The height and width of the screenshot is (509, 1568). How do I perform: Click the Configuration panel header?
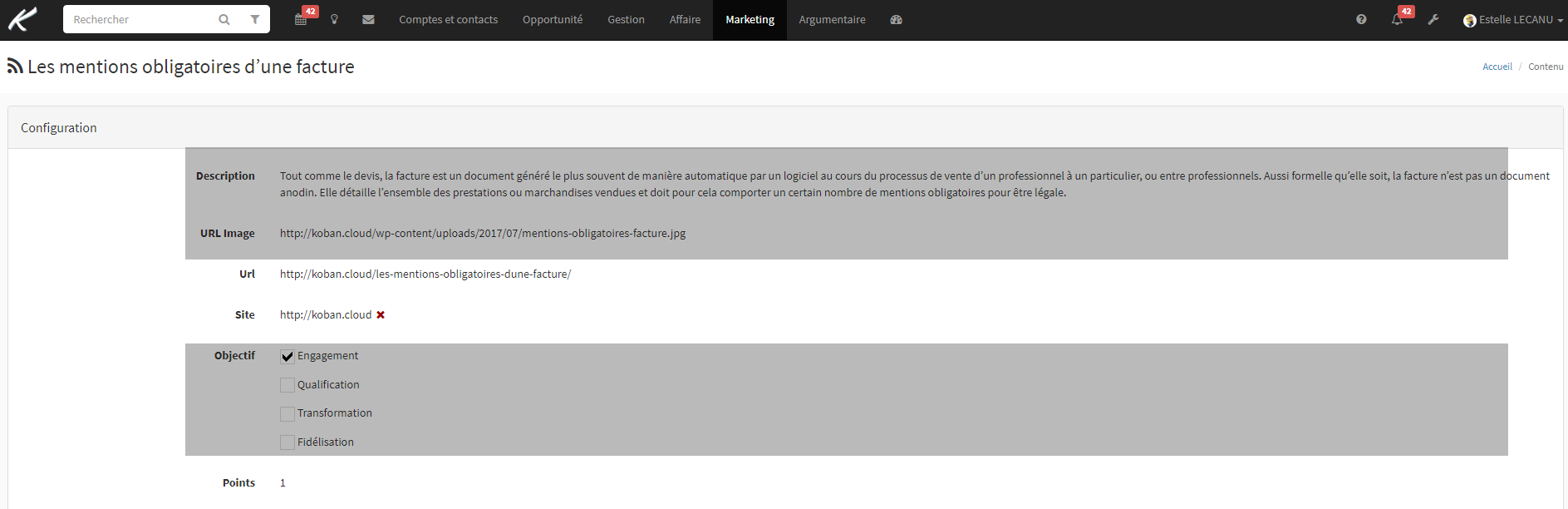785,127
